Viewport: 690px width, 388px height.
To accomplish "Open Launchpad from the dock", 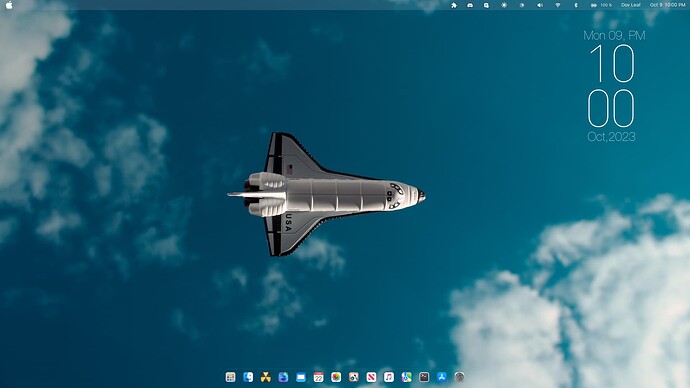I will [231, 377].
